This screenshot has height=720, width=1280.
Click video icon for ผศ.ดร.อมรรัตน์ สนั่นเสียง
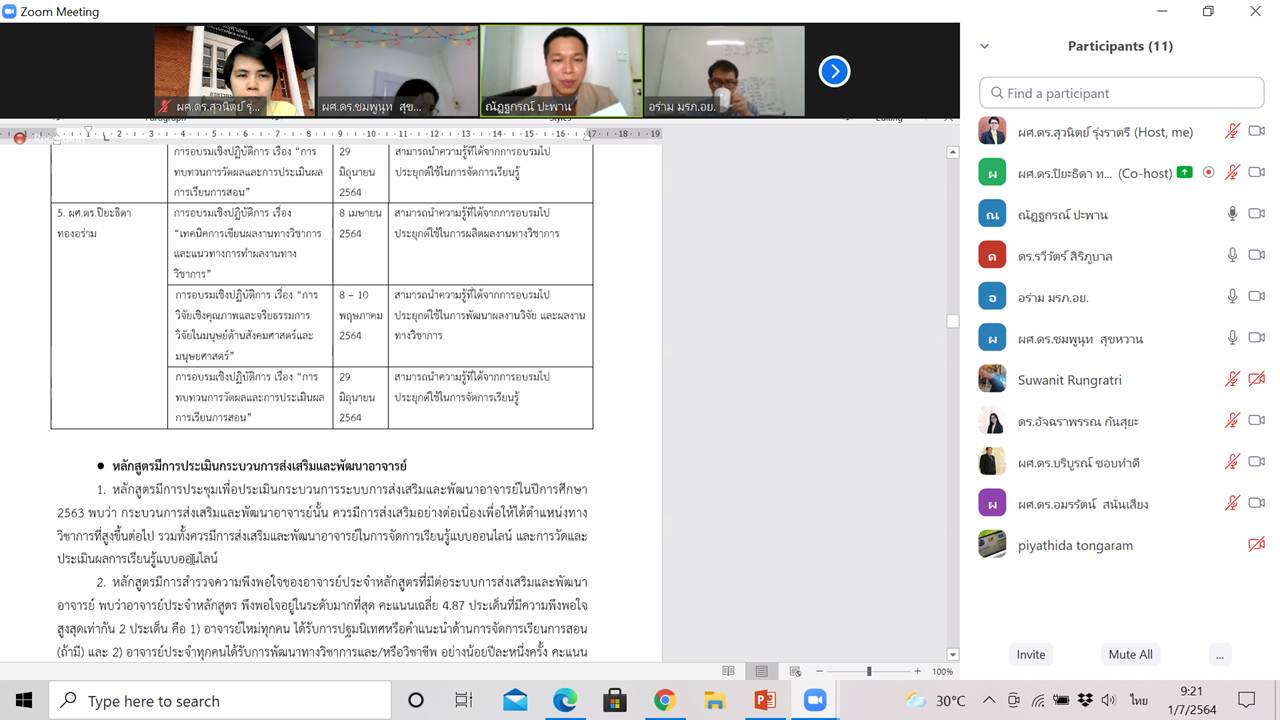point(1257,503)
